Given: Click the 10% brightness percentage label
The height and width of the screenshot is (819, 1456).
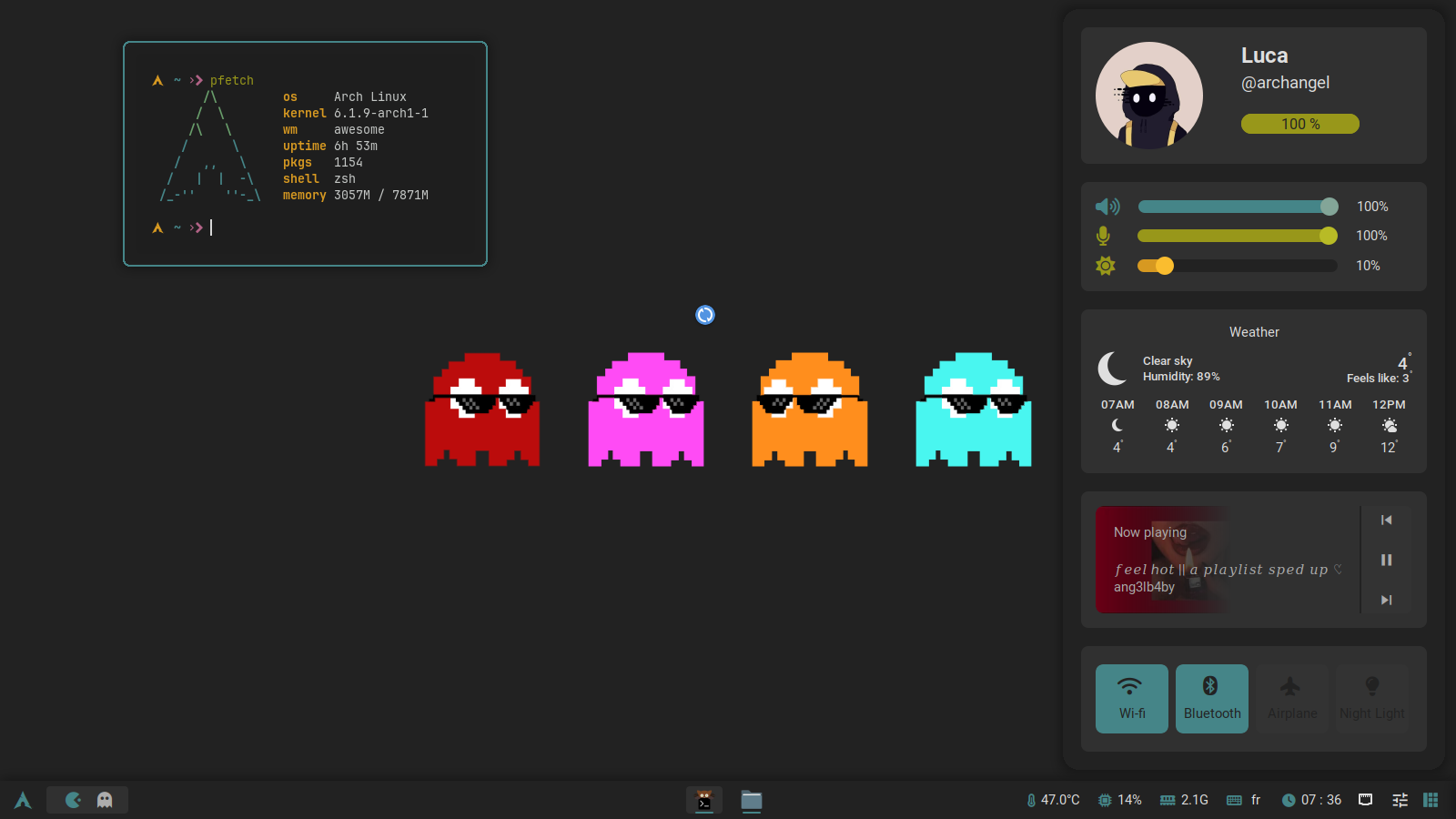Looking at the screenshot, I should tap(1368, 266).
